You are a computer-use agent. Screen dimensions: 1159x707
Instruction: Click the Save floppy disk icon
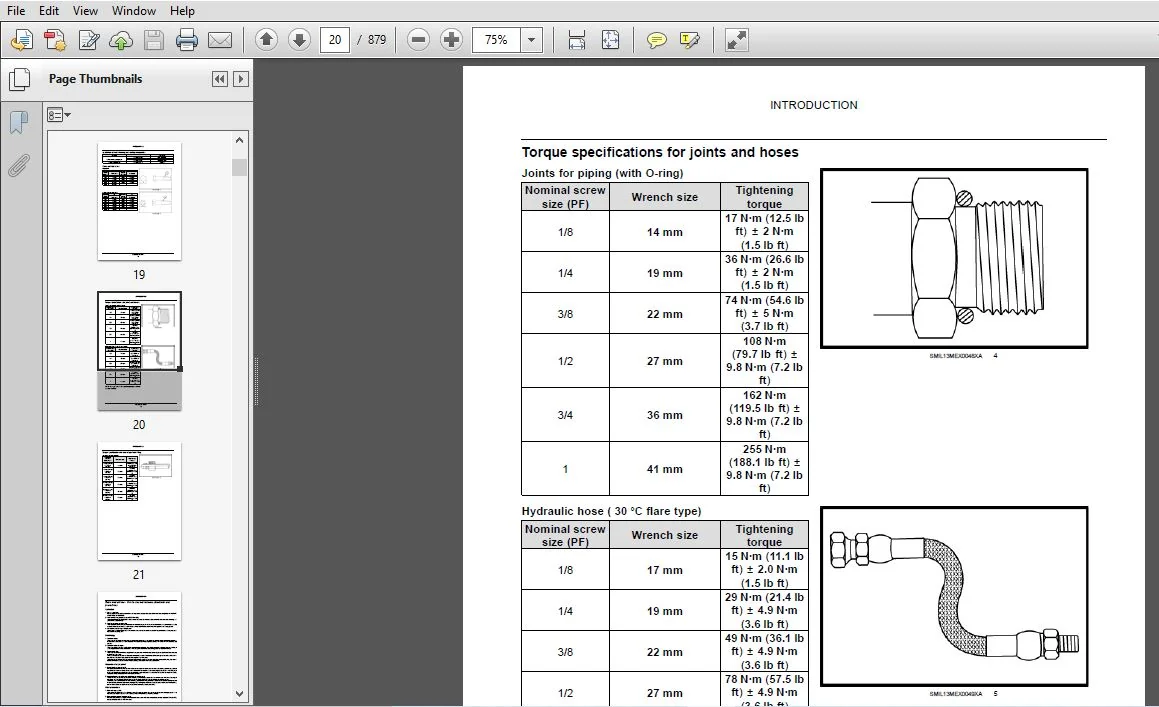(154, 40)
